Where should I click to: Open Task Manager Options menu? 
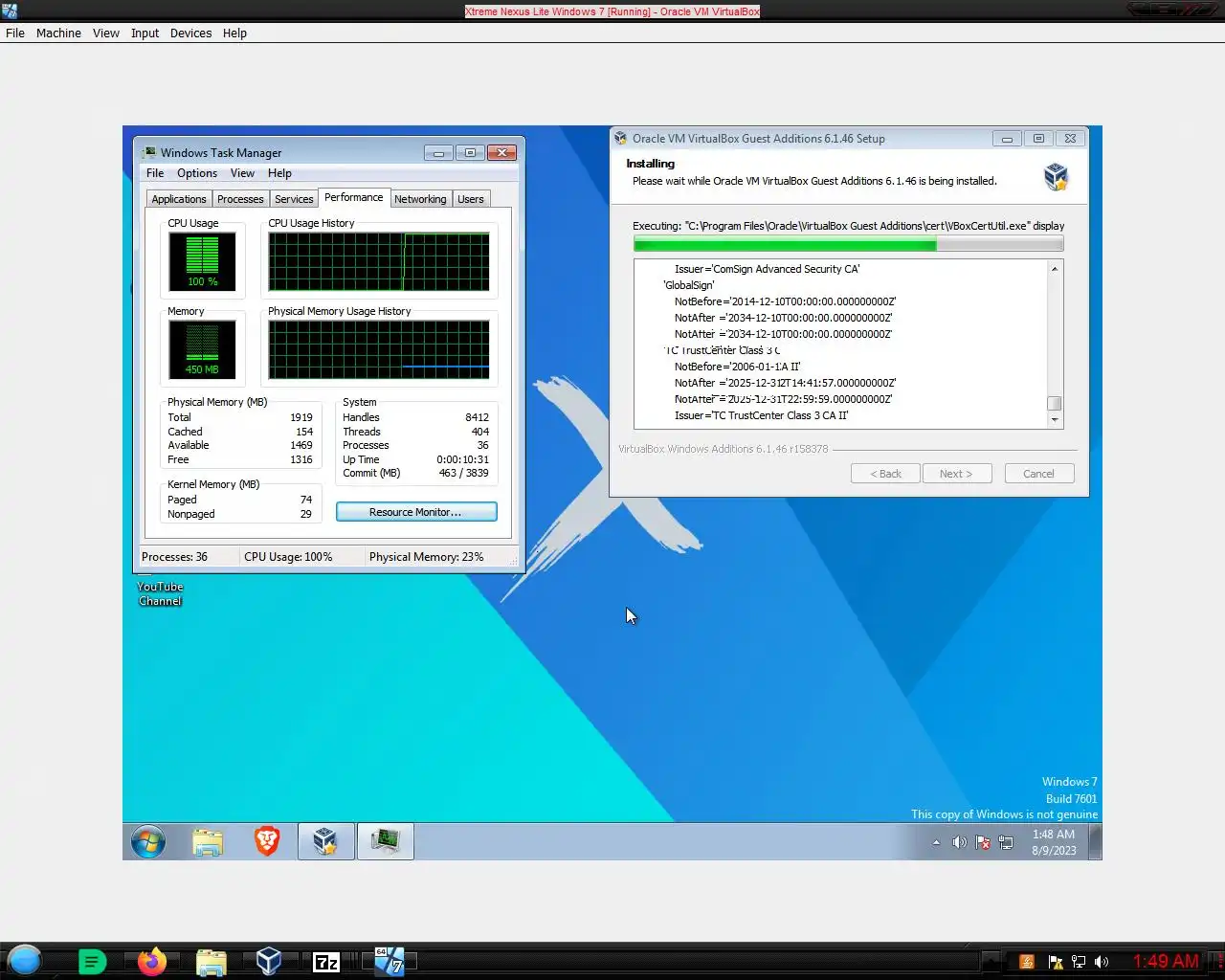(197, 173)
